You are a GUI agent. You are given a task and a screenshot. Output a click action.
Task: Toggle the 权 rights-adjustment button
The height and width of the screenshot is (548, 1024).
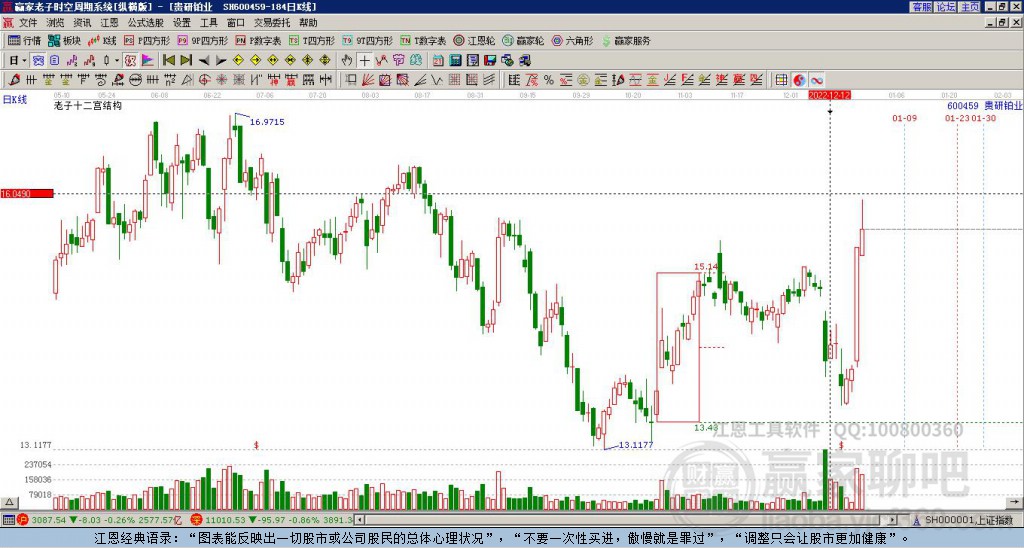[130, 61]
